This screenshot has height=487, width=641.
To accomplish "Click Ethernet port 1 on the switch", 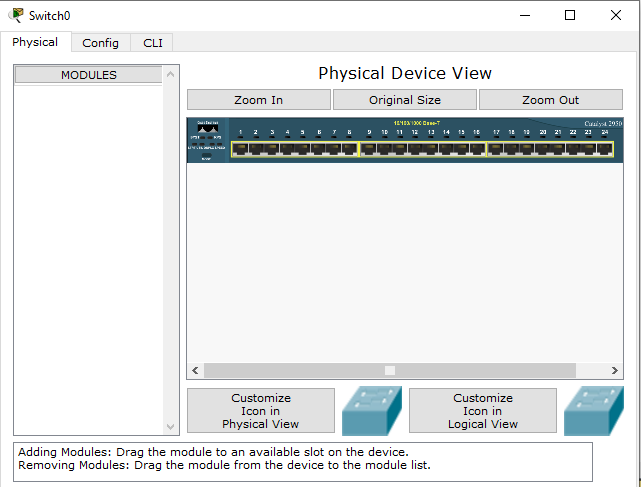I will pos(240,149).
